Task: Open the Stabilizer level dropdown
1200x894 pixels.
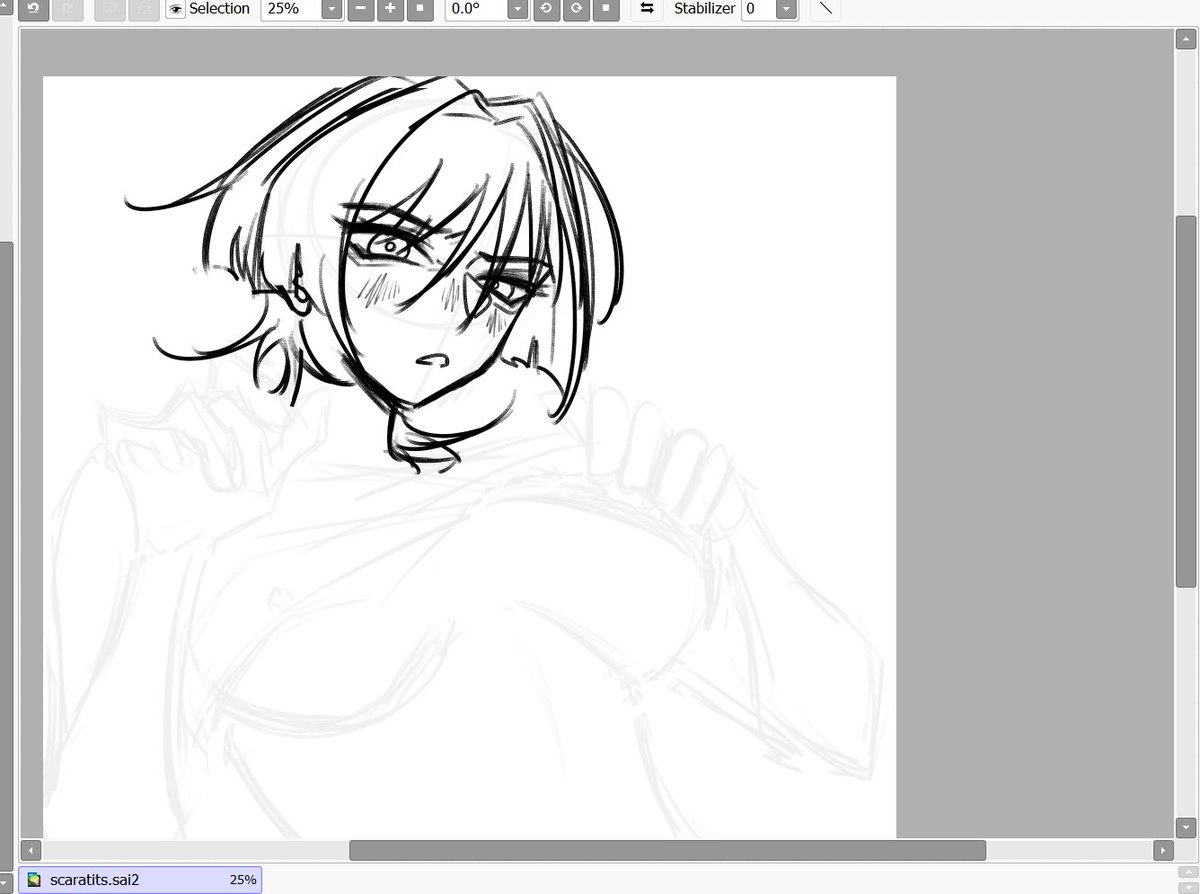Action: 787,9
